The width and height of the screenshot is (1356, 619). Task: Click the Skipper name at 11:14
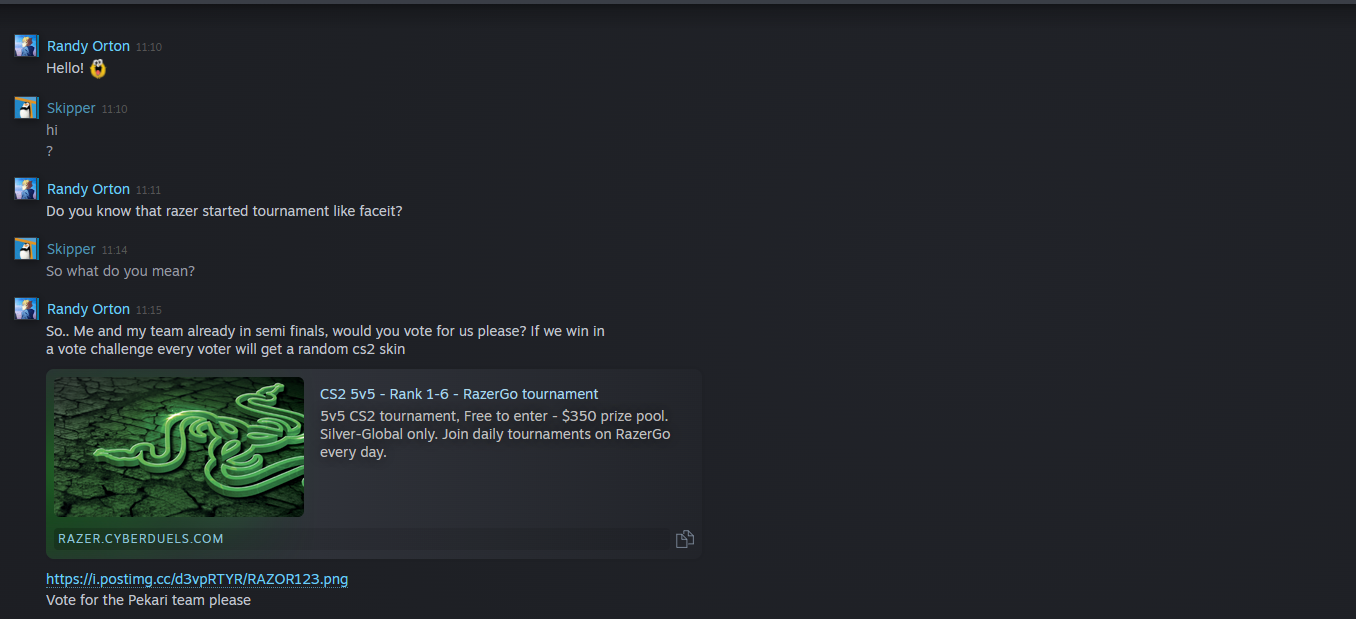(x=71, y=249)
